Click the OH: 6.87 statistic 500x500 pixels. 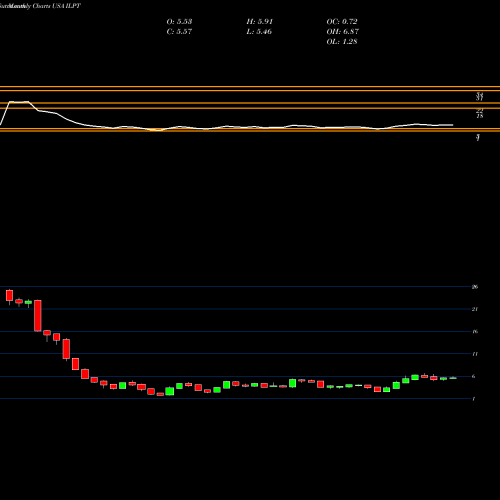point(343,32)
